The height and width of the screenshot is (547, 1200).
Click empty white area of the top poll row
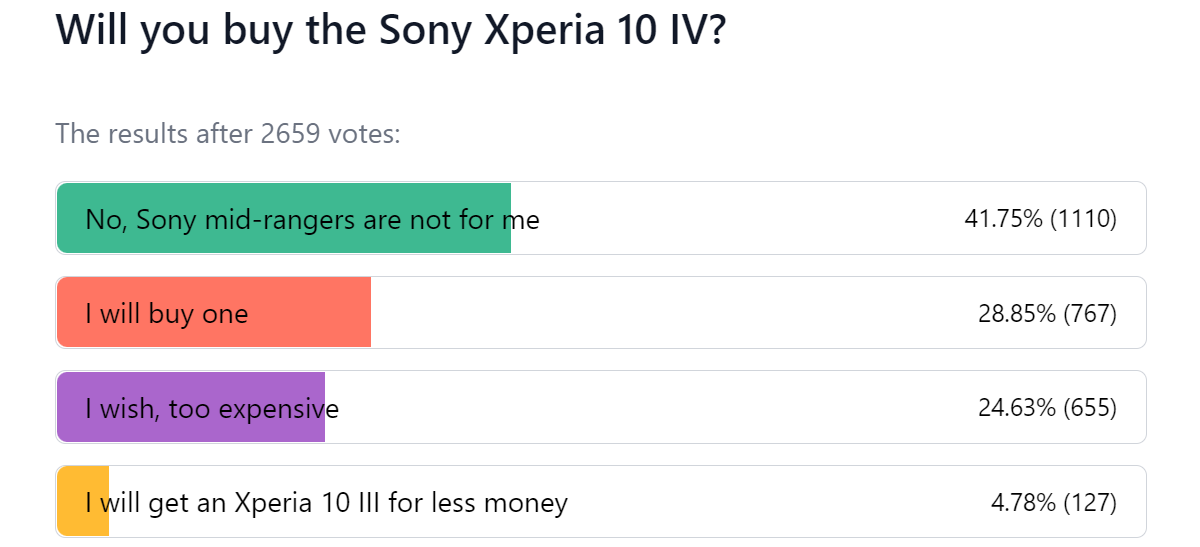(750, 218)
